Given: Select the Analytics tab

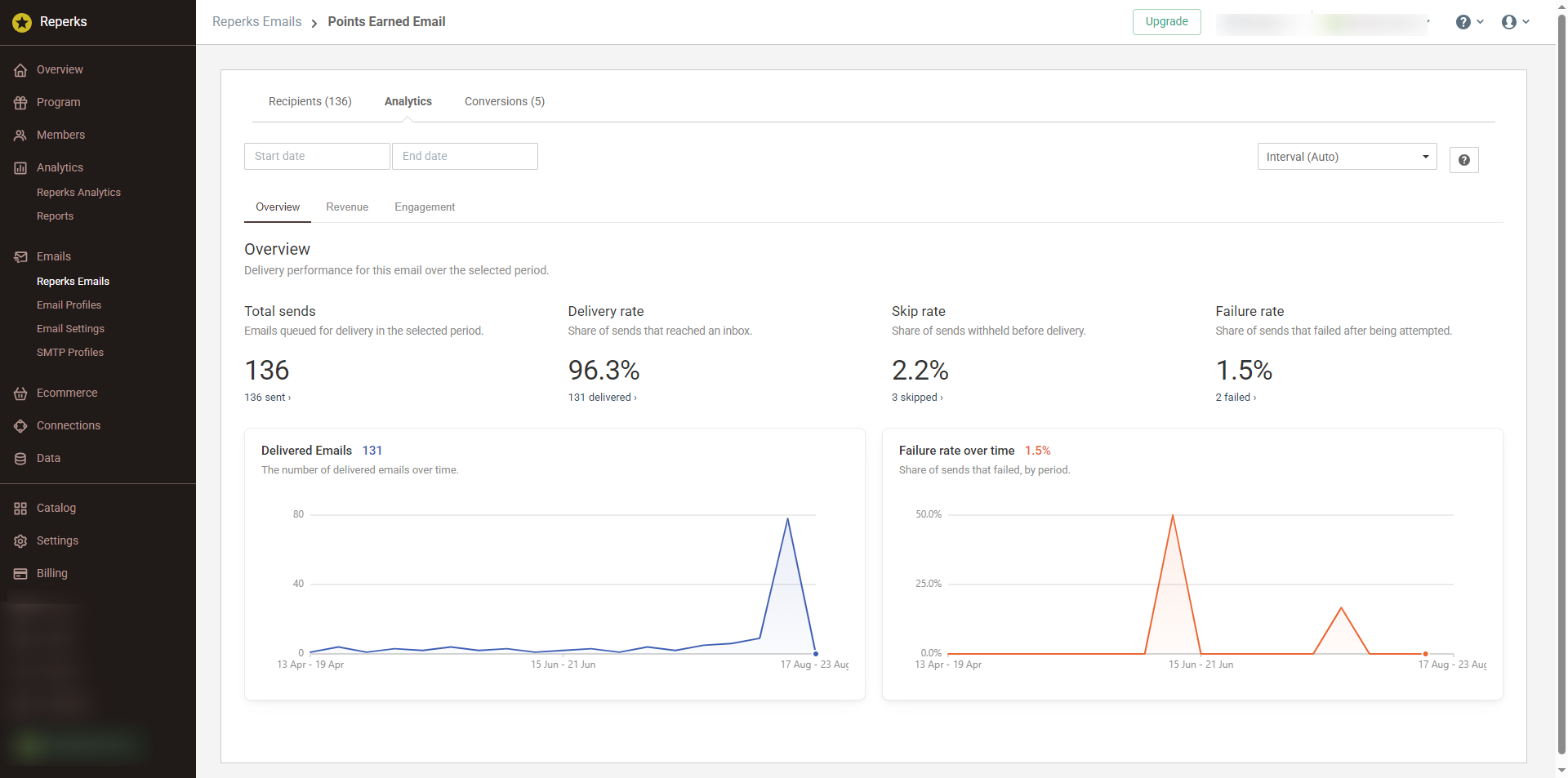Looking at the screenshot, I should tap(408, 101).
